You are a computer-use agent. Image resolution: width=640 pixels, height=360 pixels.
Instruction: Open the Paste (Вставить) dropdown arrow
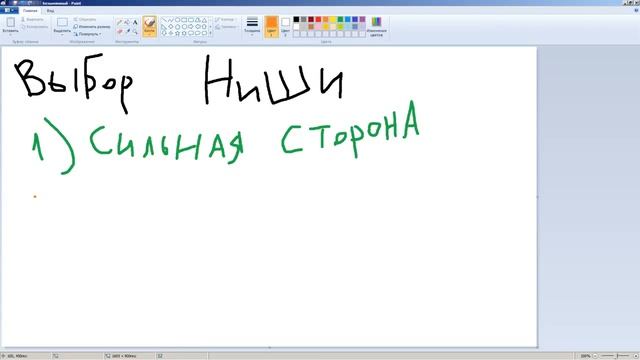click(x=10, y=34)
